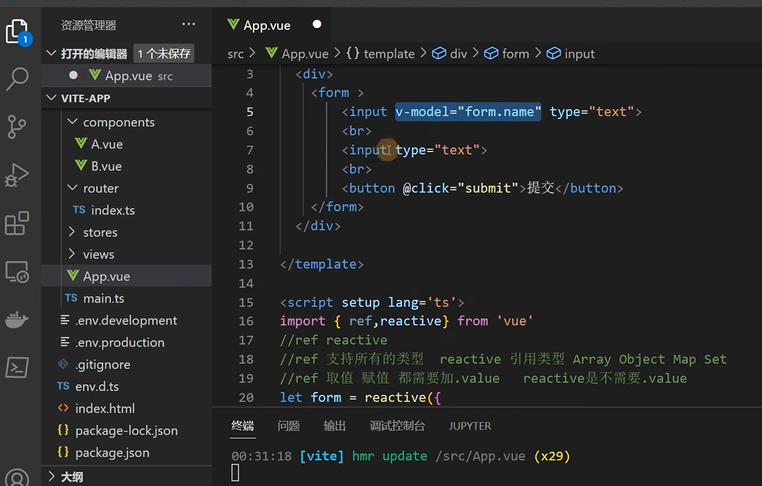Collapse the VITE-APP folder section

52,98
